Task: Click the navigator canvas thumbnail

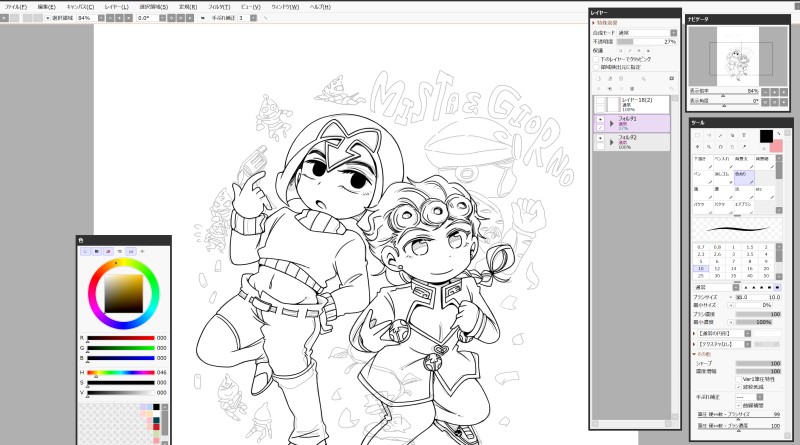Action: click(x=738, y=56)
